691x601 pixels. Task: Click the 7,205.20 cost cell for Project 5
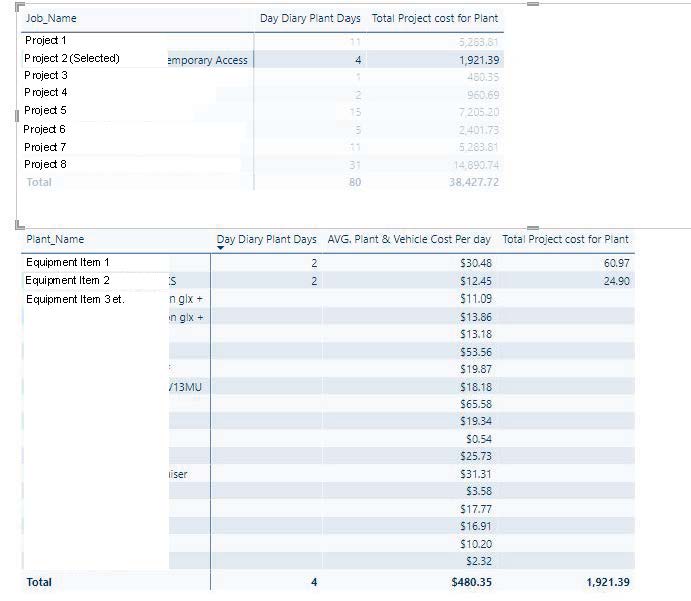(x=479, y=112)
